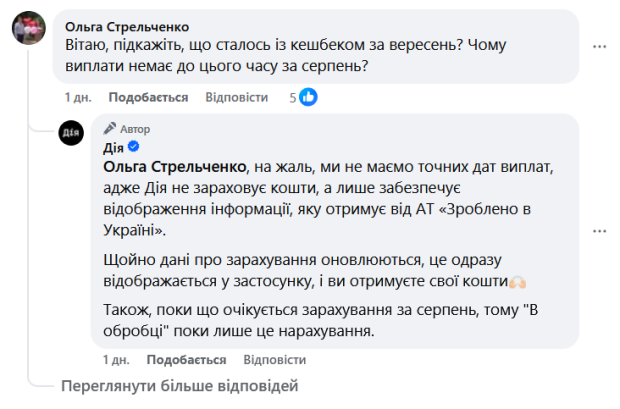Like Ольга Стрельченко's comment via Подобається
The height and width of the screenshot is (409, 620).
click(x=148, y=97)
